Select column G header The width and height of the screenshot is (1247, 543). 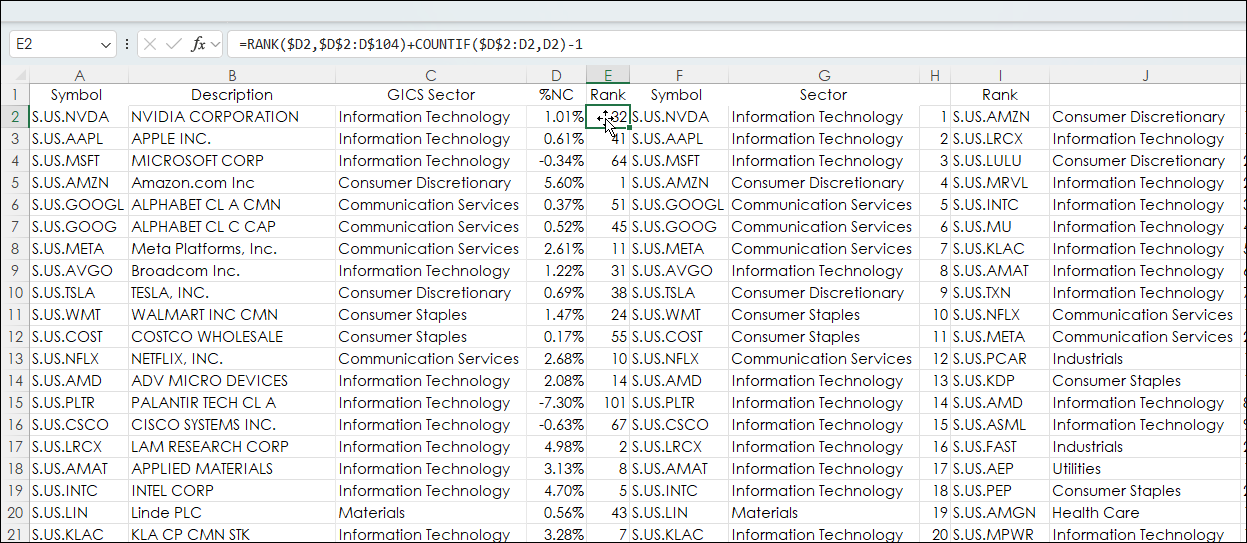[x=823, y=75]
